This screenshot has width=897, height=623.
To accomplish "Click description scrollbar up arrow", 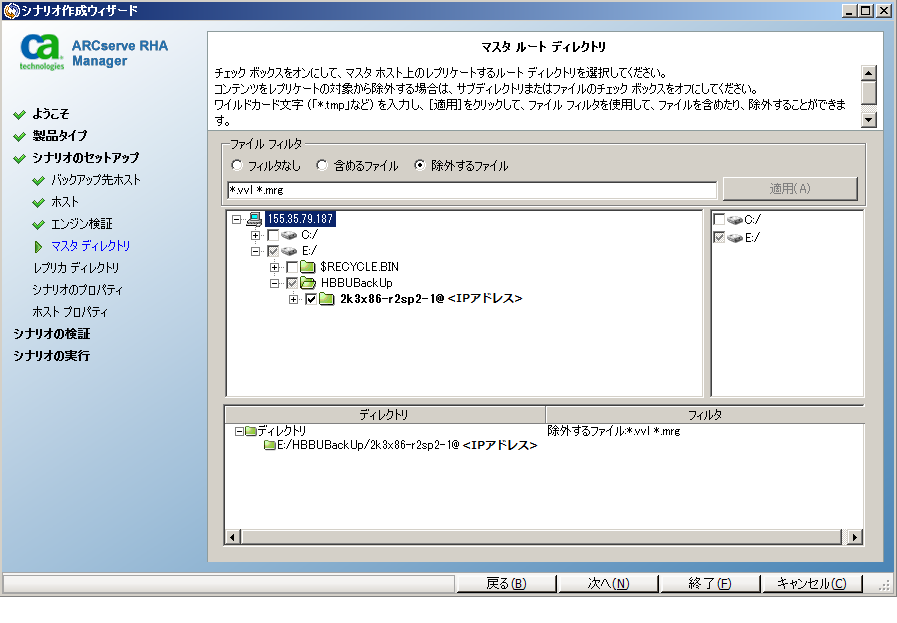I will (869, 73).
